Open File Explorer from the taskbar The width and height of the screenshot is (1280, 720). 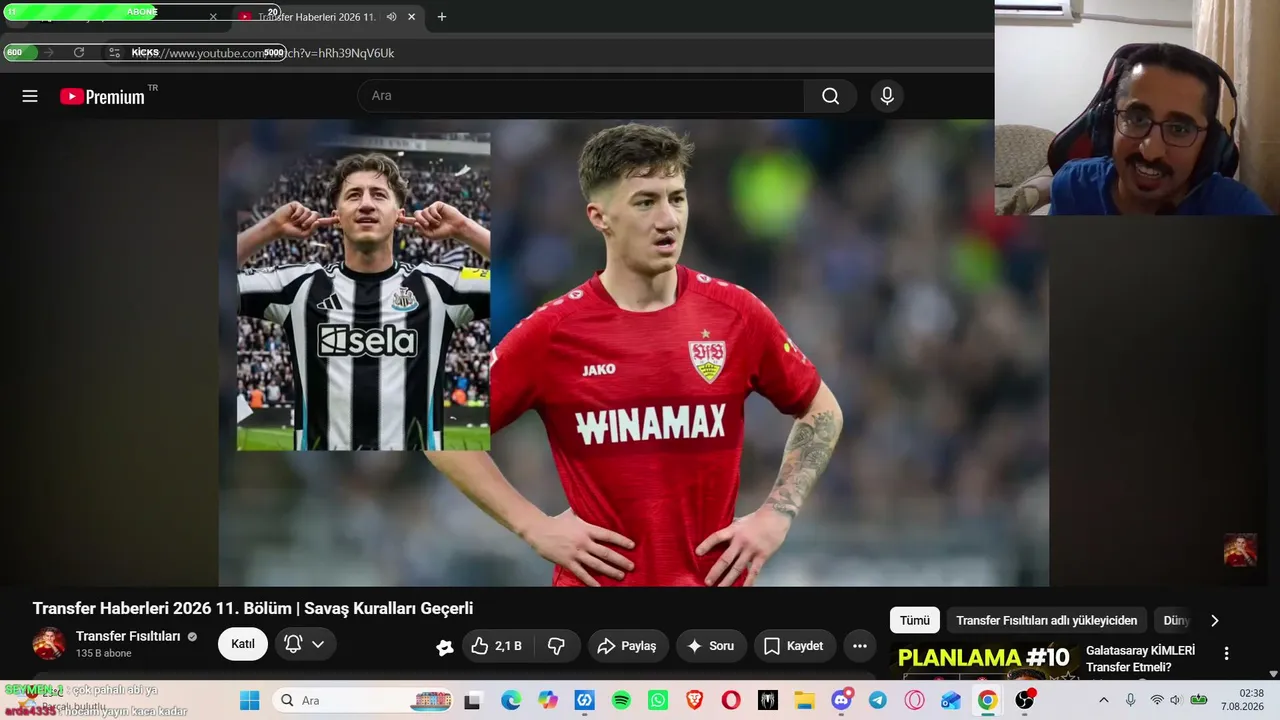[x=804, y=700]
